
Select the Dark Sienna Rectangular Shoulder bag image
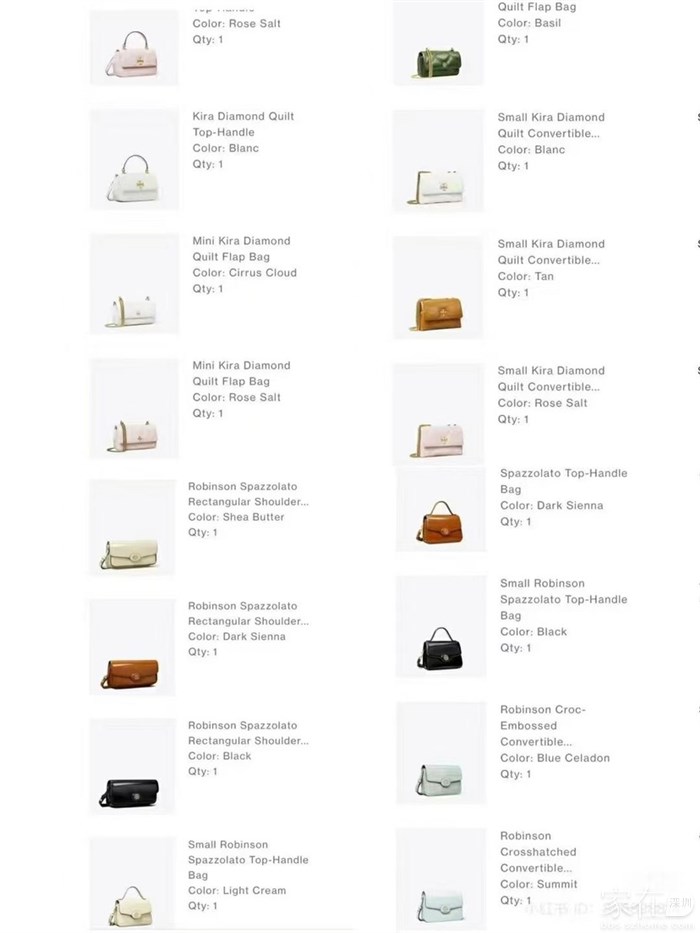[132, 647]
